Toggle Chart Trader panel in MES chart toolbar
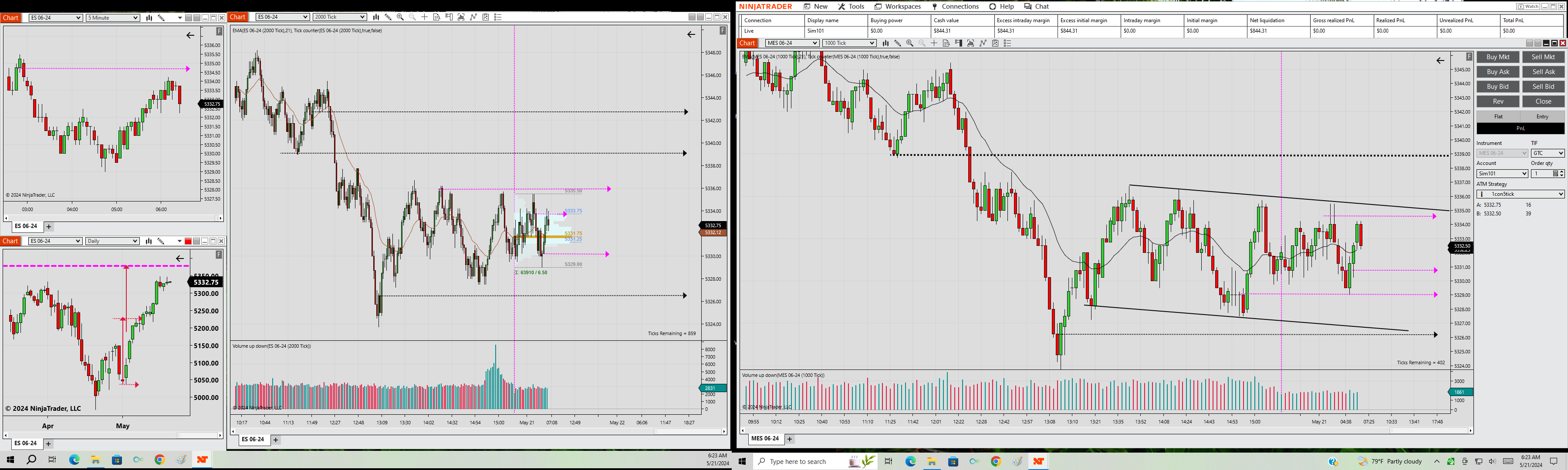 958,43
